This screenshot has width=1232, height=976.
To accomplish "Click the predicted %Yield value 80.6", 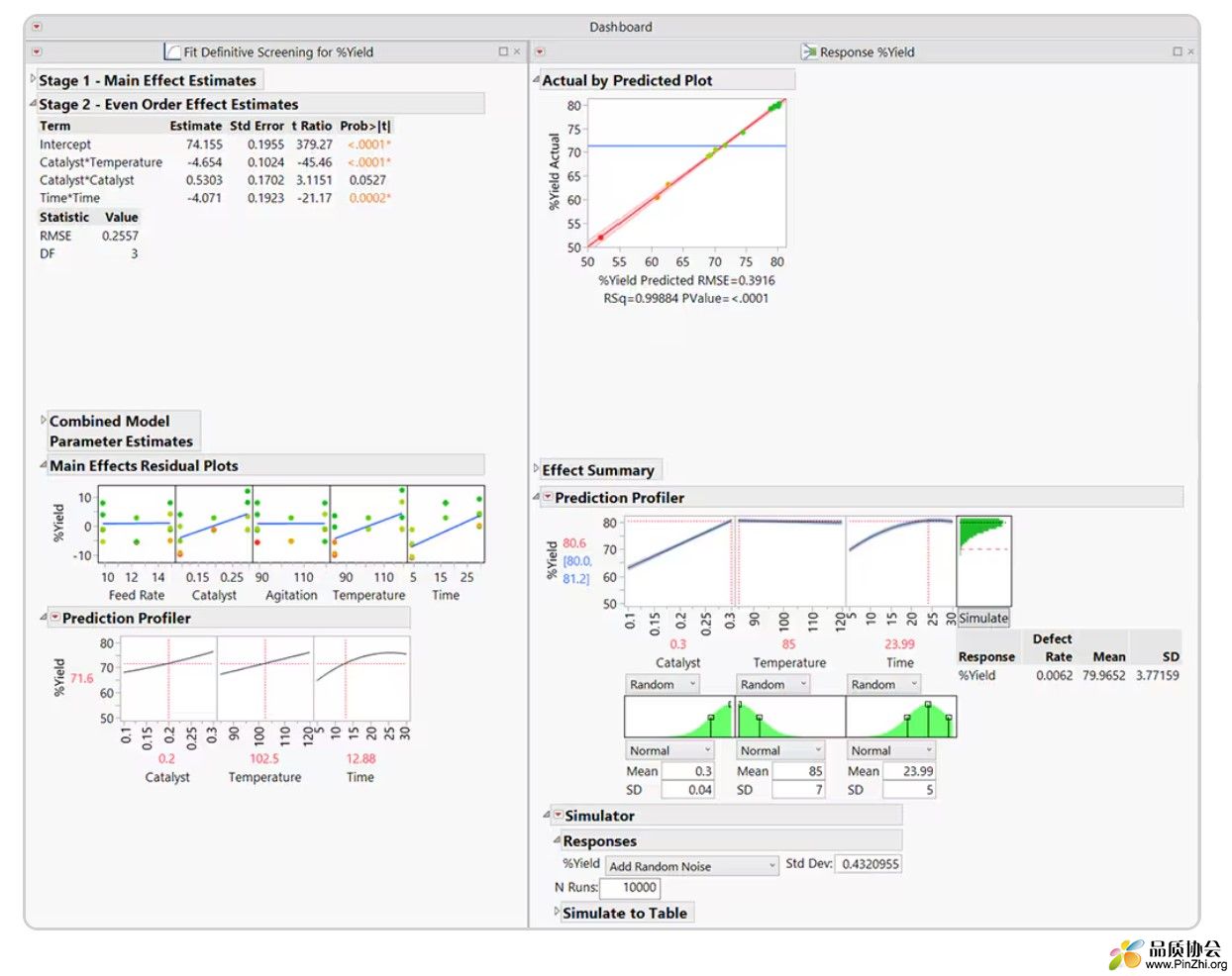I will (574, 542).
